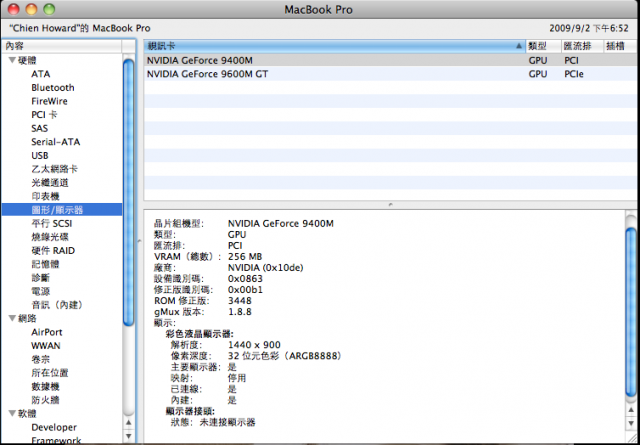Select WWAN in the sidebar
This screenshot has height=445, width=640.
point(46,346)
